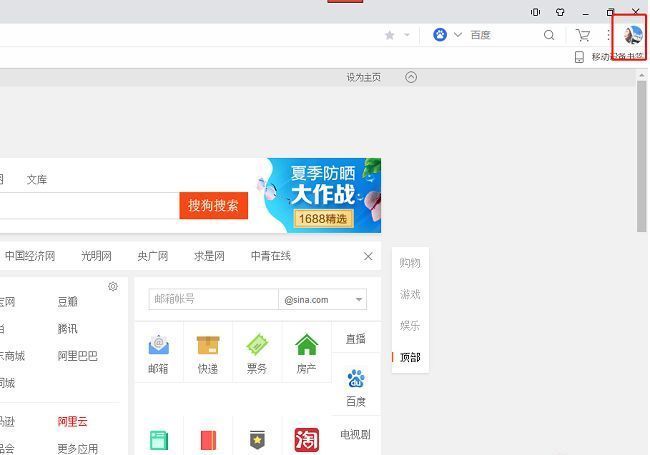The height and width of the screenshot is (455, 650).
Task: Open the @sina.com domain dropdown
Action: [x=323, y=299]
